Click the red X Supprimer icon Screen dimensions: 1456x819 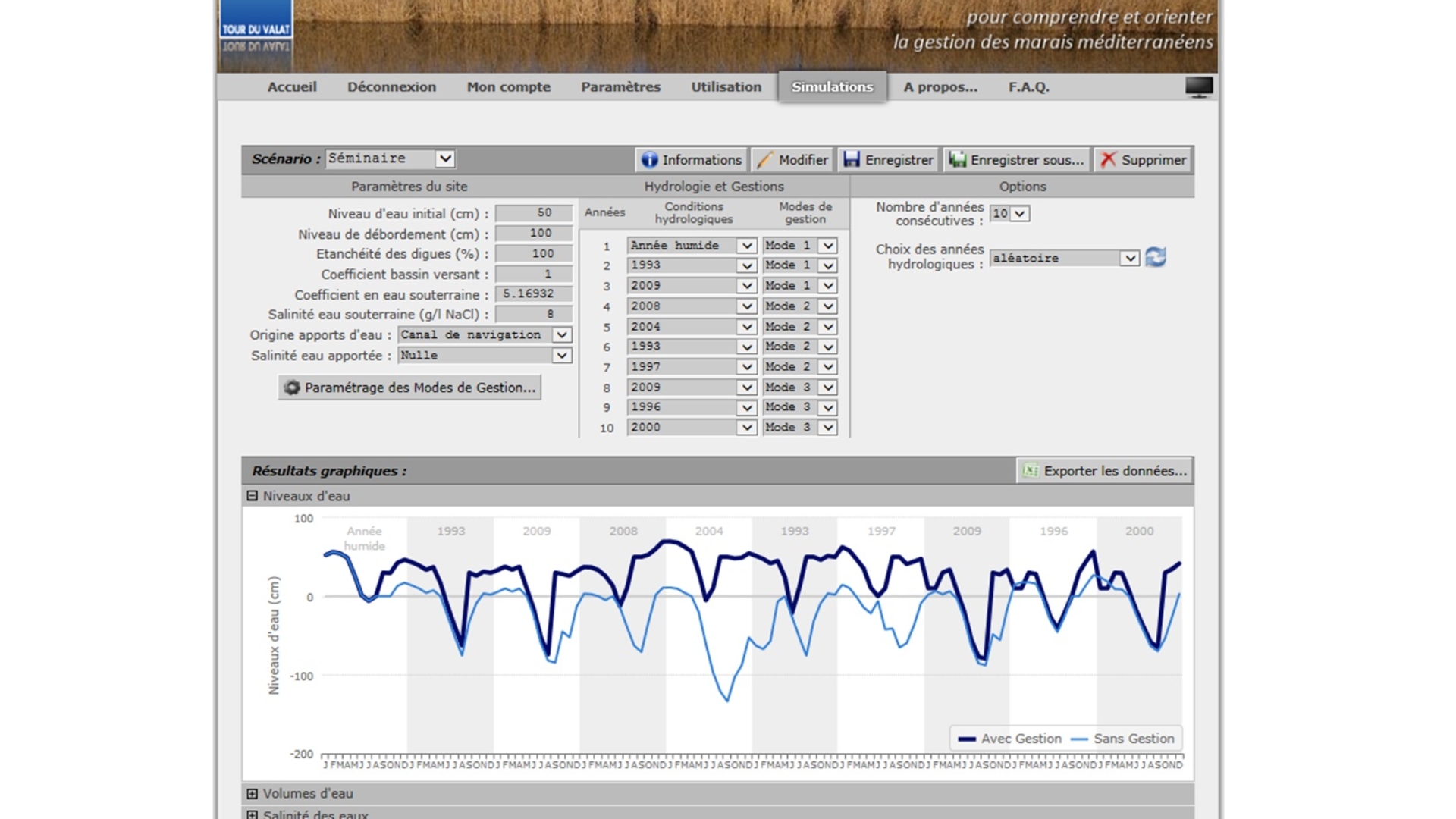coord(1108,159)
